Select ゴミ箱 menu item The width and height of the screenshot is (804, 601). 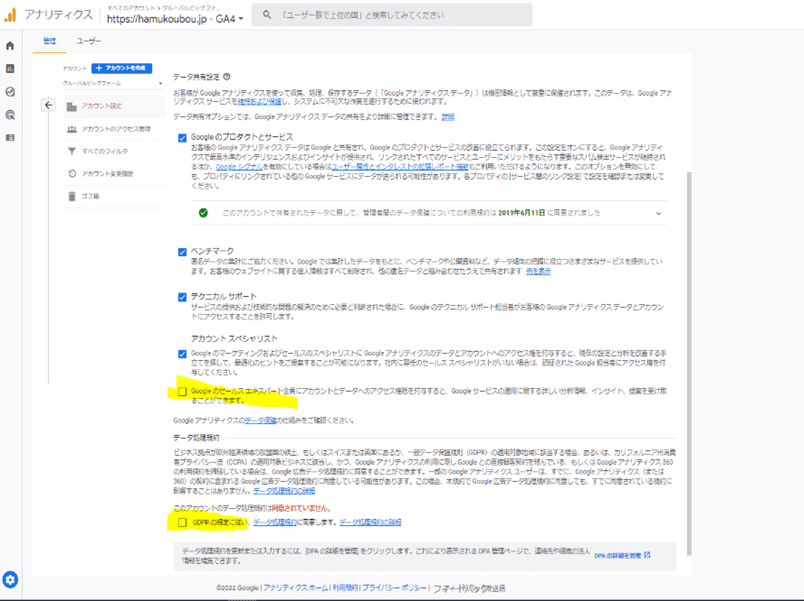114,196
